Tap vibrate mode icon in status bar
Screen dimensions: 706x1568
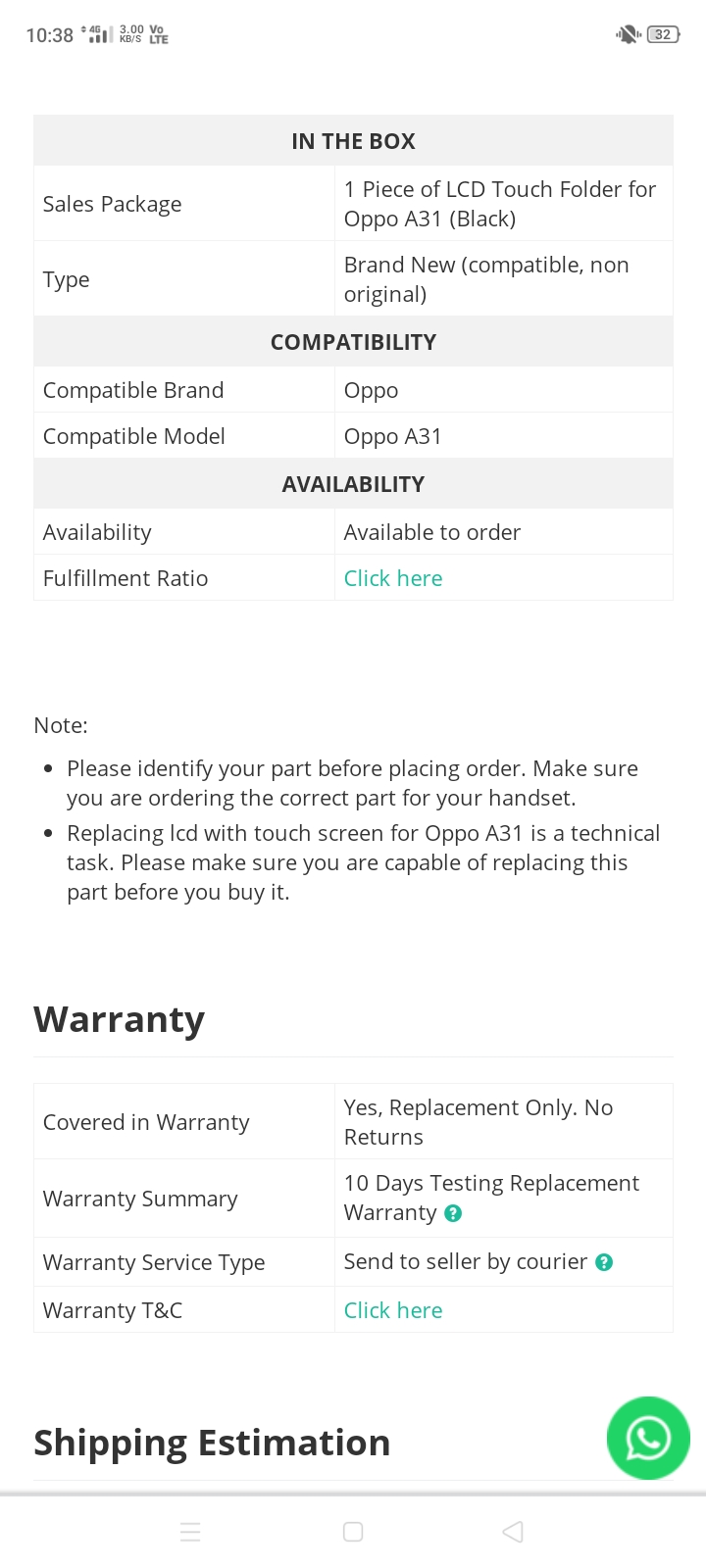[x=628, y=34]
